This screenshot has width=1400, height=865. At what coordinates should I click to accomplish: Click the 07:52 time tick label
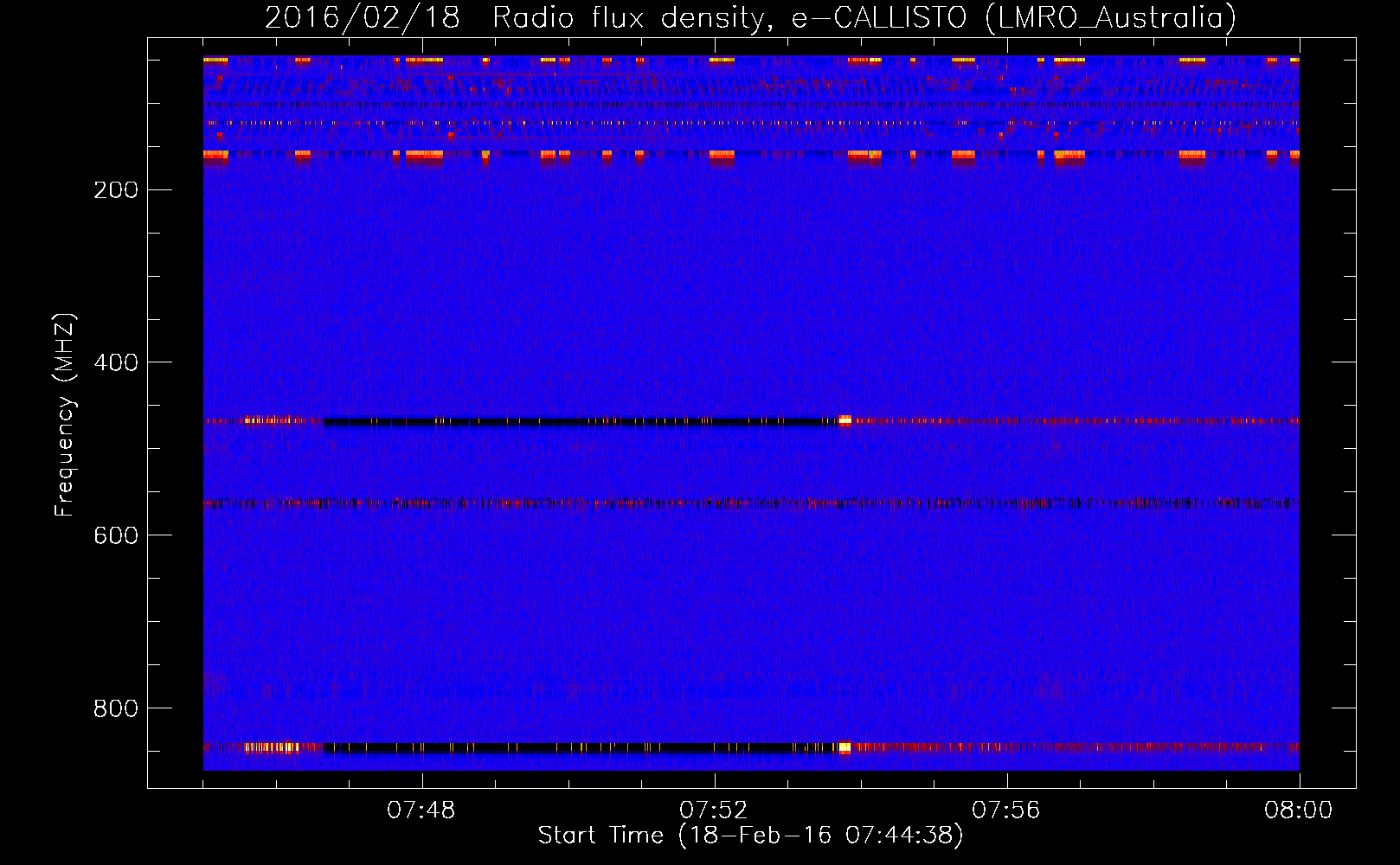(x=714, y=811)
